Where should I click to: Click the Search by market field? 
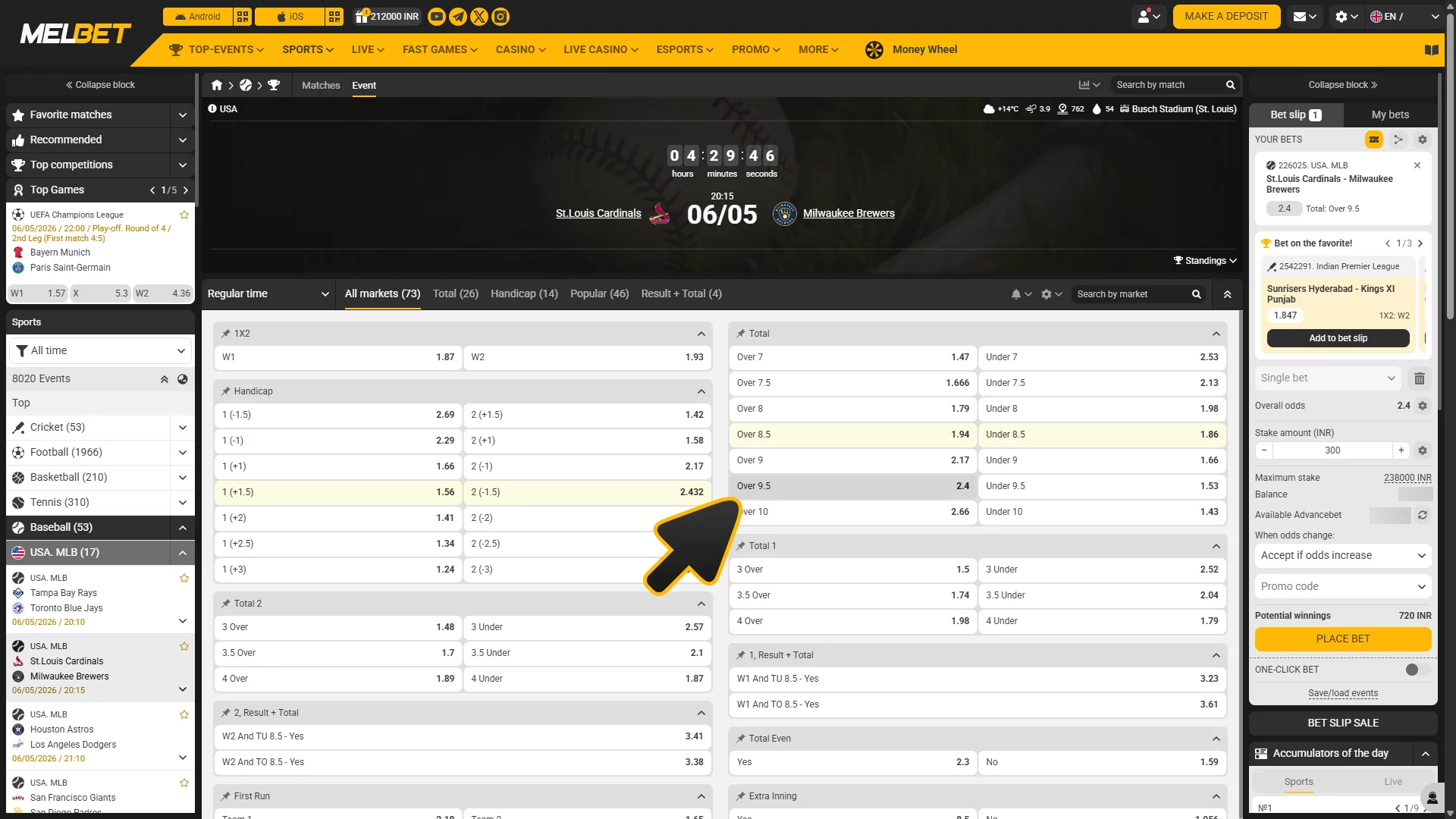[1131, 294]
